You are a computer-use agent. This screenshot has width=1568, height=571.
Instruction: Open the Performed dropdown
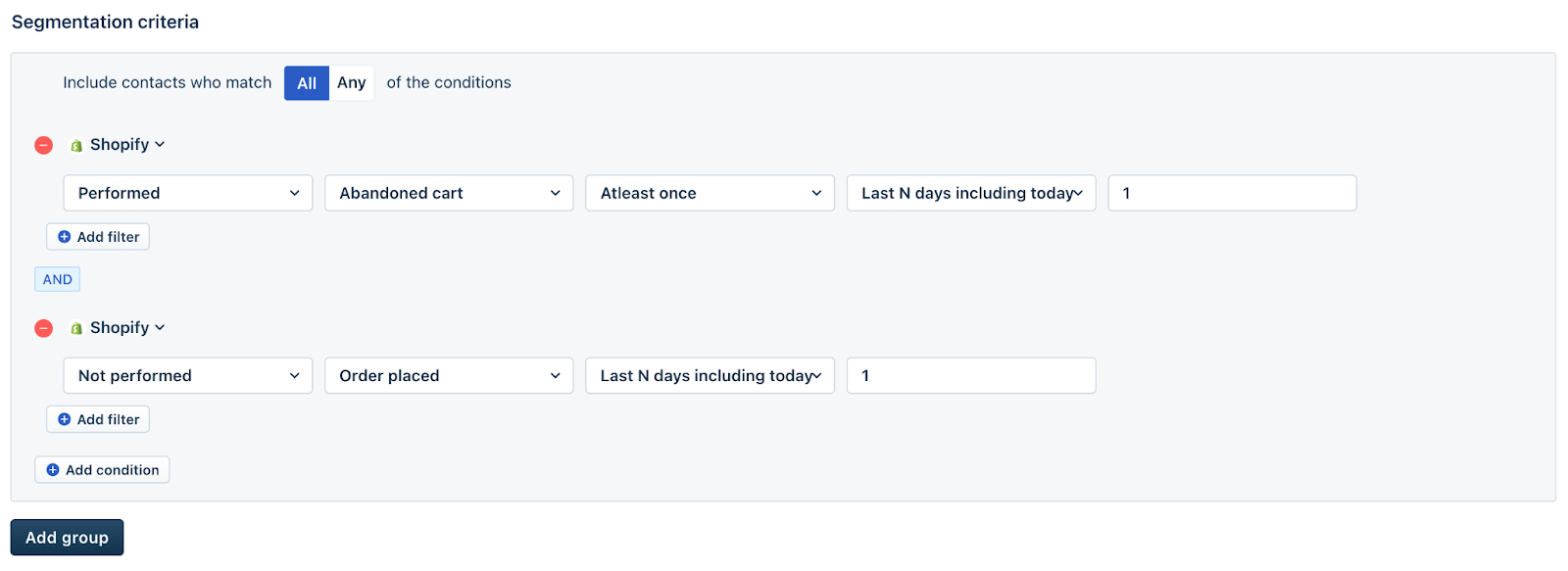188,193
